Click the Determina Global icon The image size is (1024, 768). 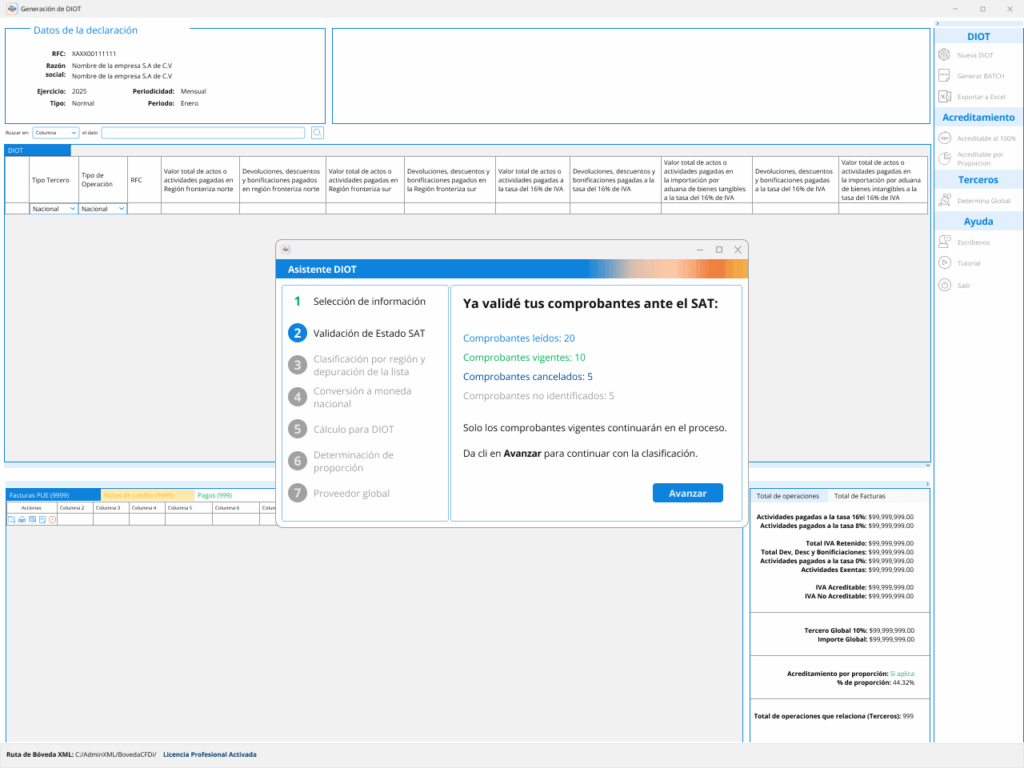(x=944, y=201)
